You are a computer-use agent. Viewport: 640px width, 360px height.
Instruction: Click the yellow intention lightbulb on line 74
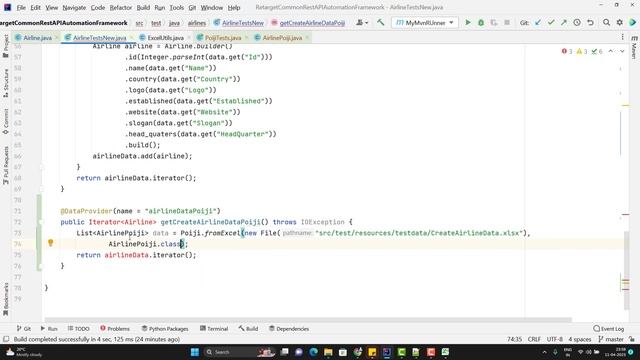tap(51, 243)
